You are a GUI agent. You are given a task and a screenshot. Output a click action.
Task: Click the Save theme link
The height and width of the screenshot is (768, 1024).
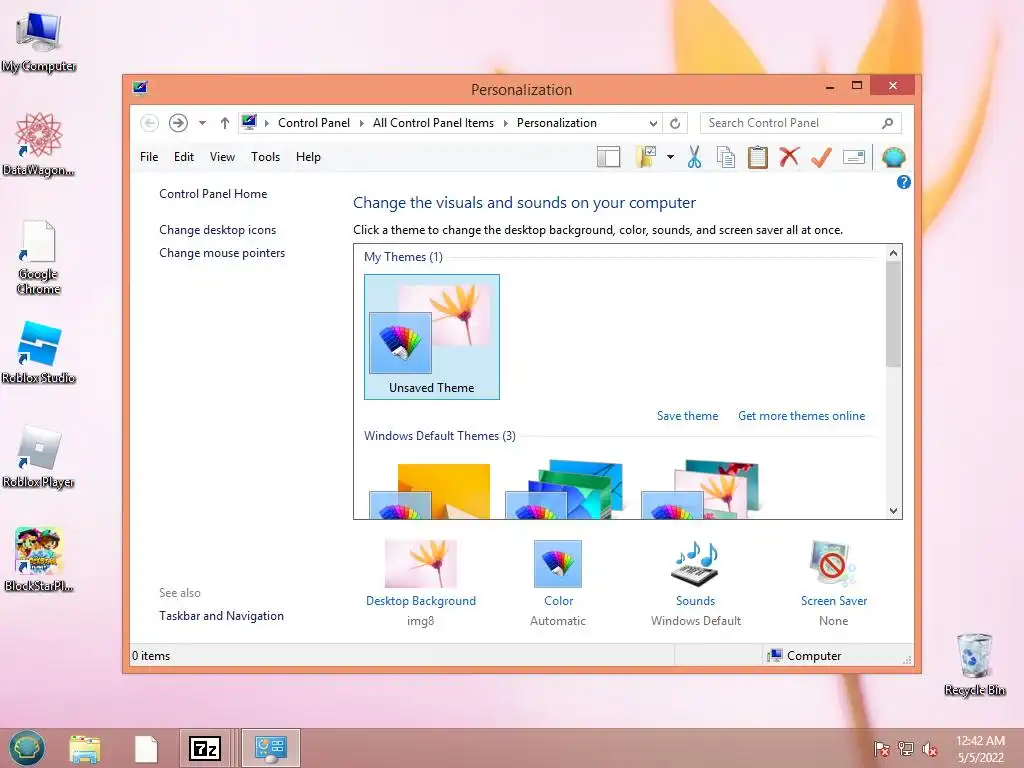click(687, 416)
